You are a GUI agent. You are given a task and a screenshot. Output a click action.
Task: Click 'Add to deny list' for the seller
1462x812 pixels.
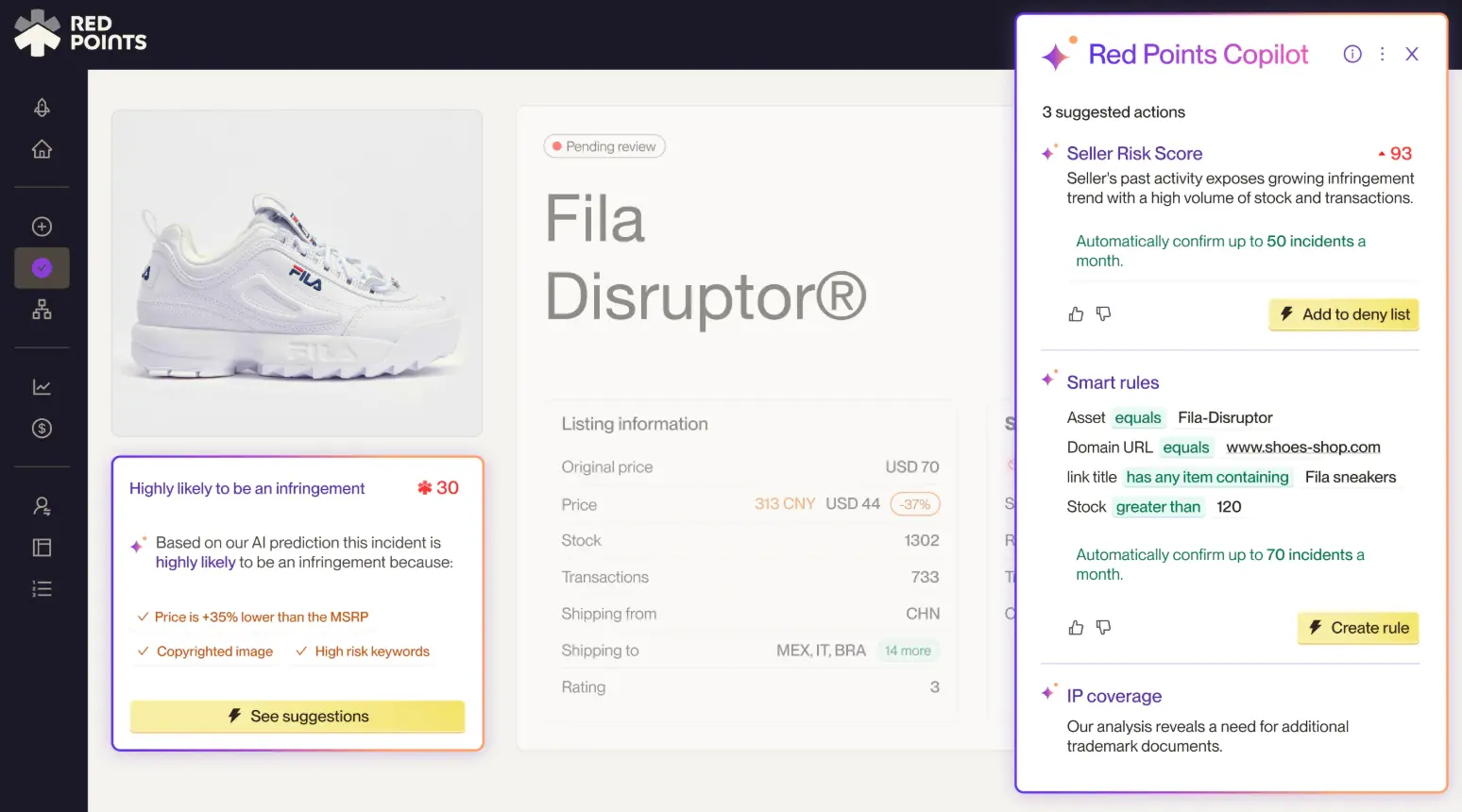1343,314
